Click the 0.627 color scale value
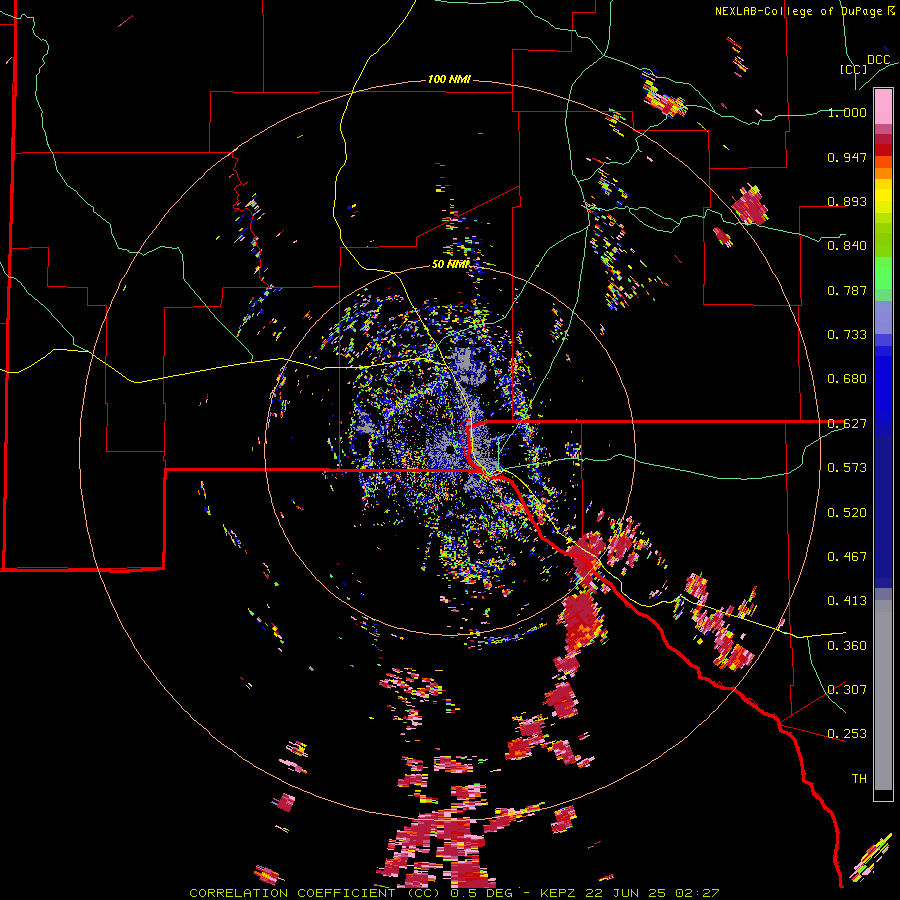This screenshot has height=900, width=900. pyautogui.click(x=847, y=424)
